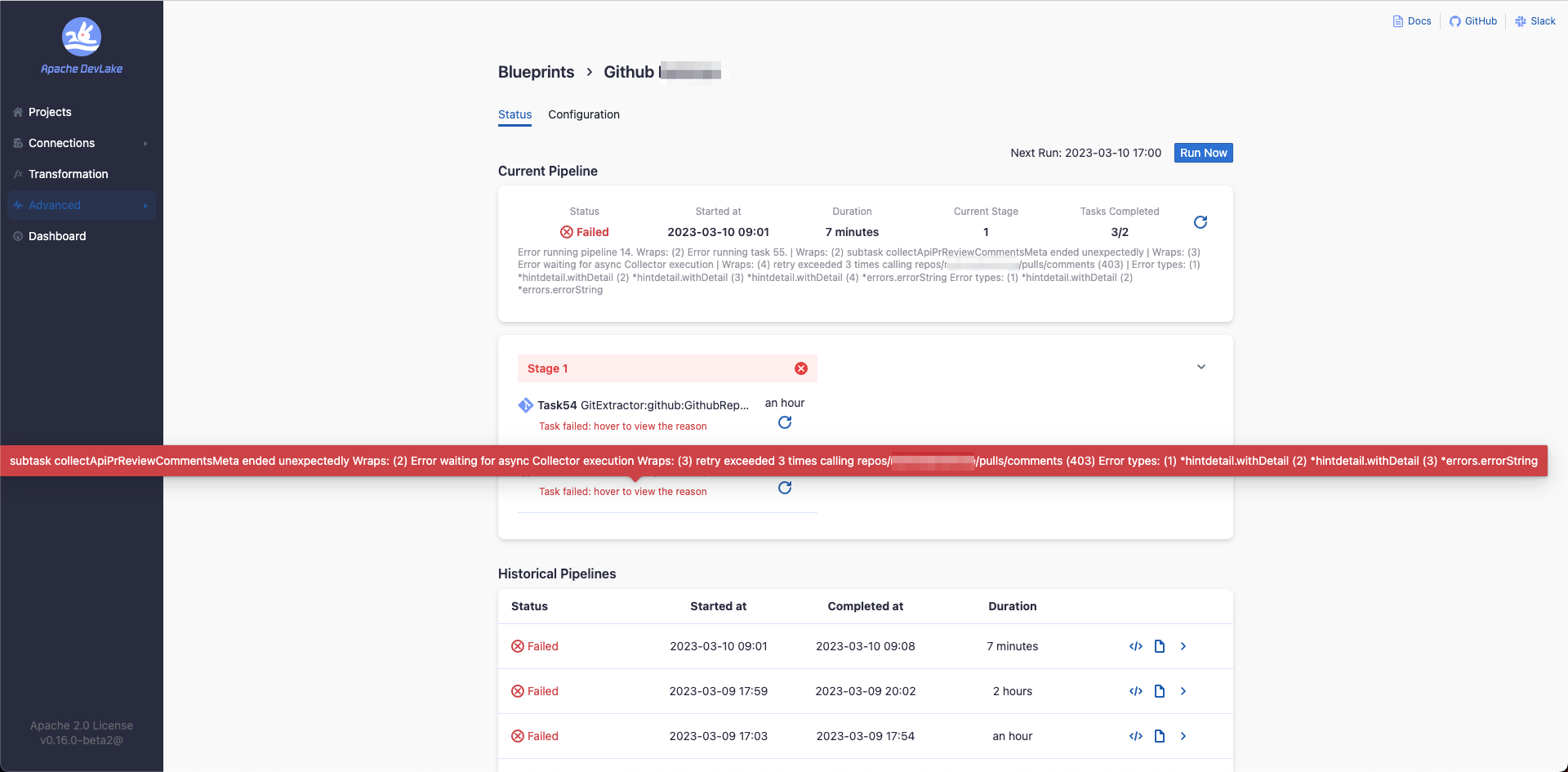
Task: View JSON of 17:59 pipeline run
Action: pyautogui.click(x=1135, y=691)
